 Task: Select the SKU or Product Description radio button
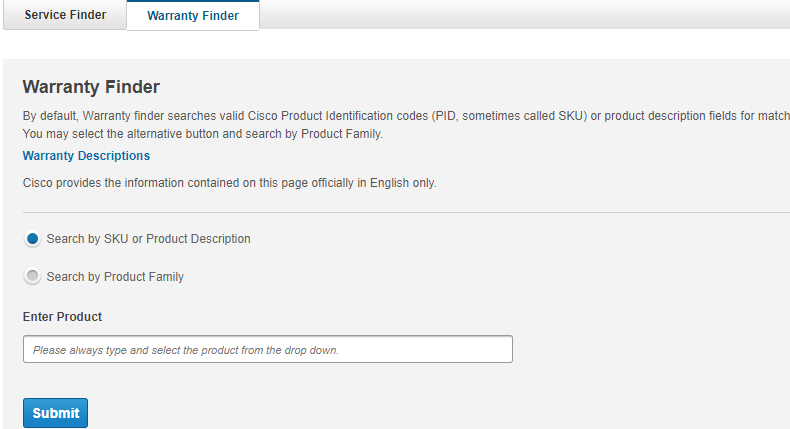[x=33, y=239]
